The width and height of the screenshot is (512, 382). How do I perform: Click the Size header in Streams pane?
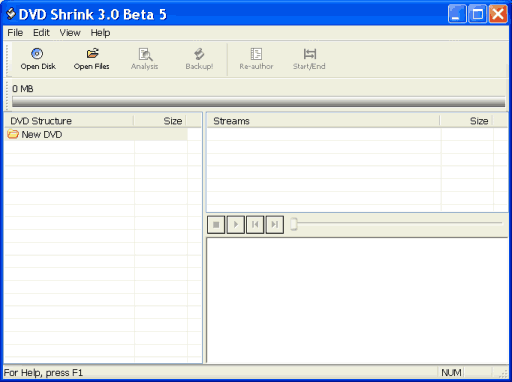[x=466, y=121]
